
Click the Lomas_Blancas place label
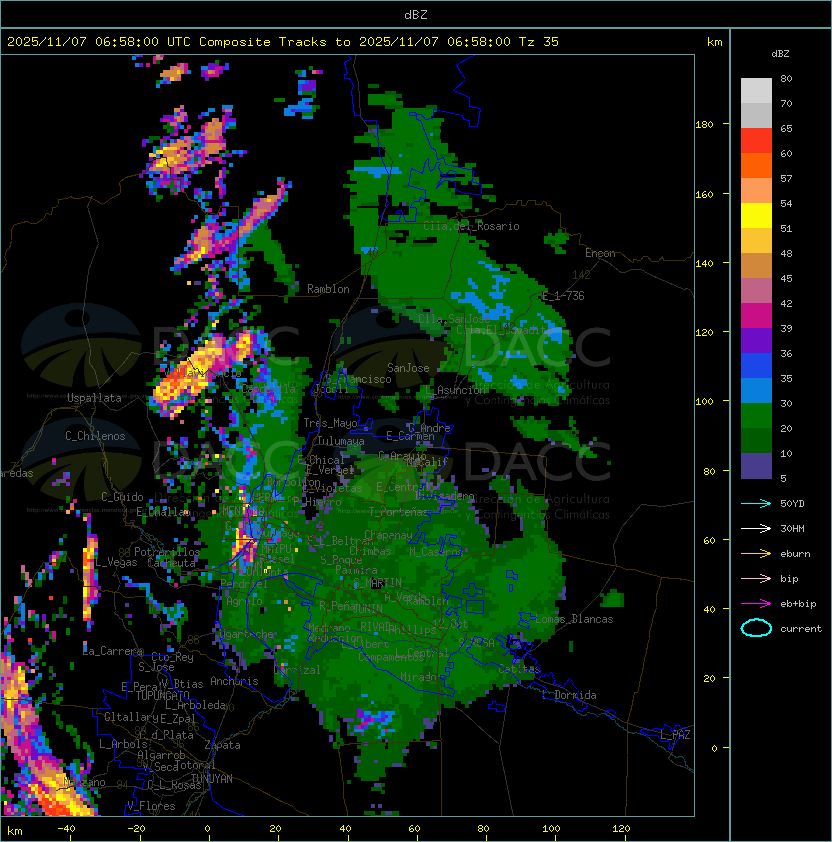point(574,619)
